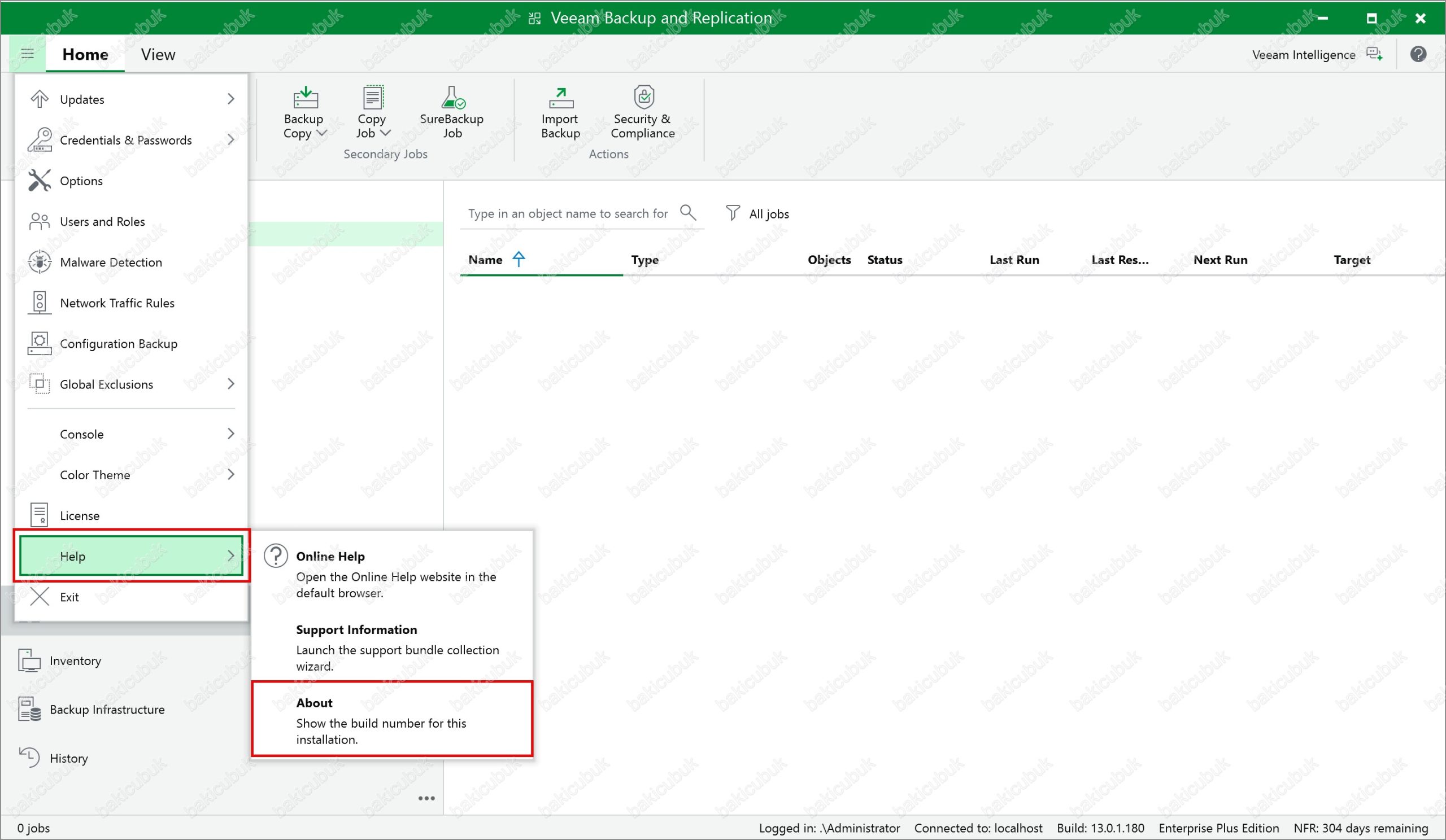Viewport: 1446px width, 840px height.
Task: Click the help question mark icon
Action: (x=1418, y=54)
